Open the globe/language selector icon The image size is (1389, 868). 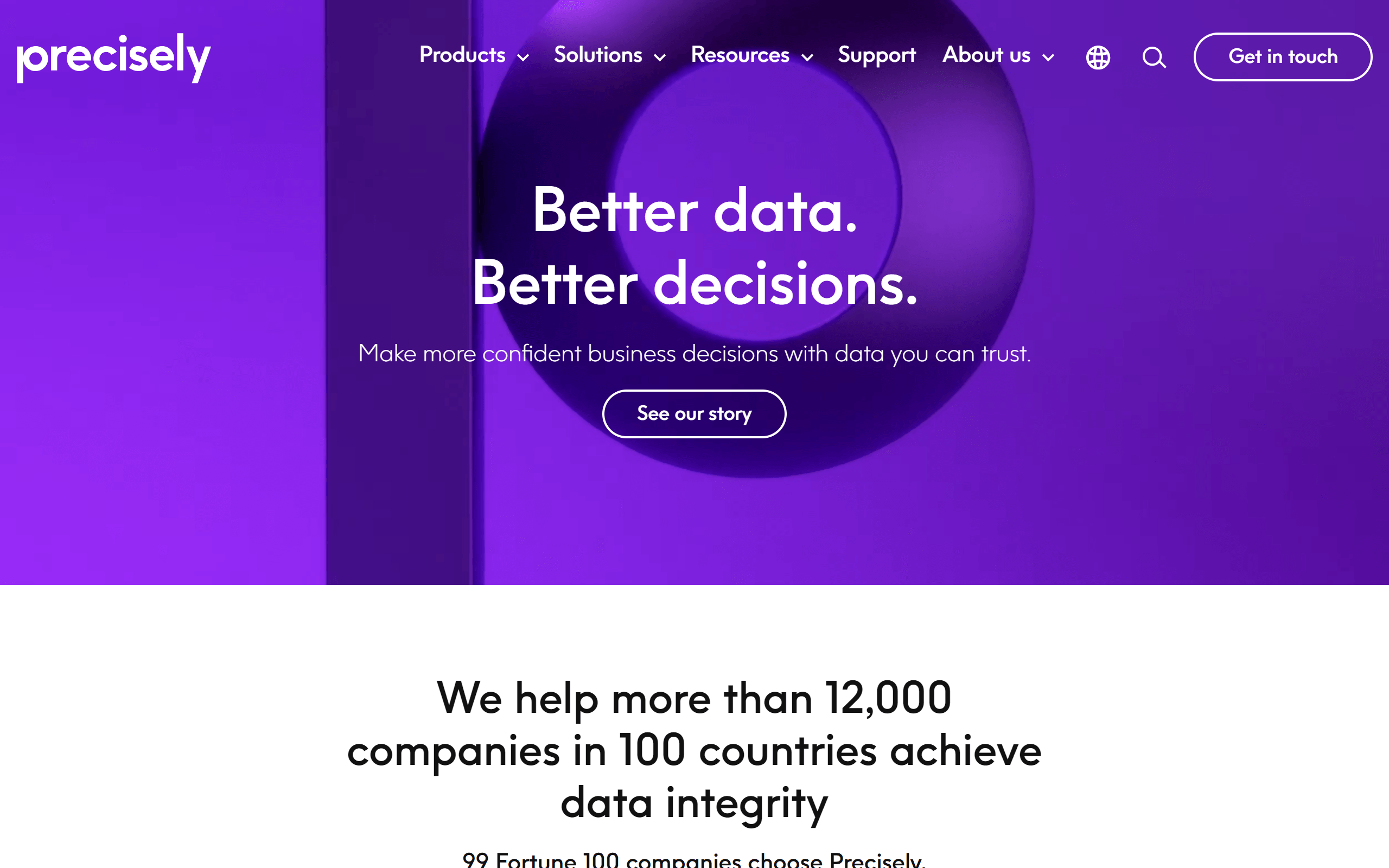[1099, 56]
